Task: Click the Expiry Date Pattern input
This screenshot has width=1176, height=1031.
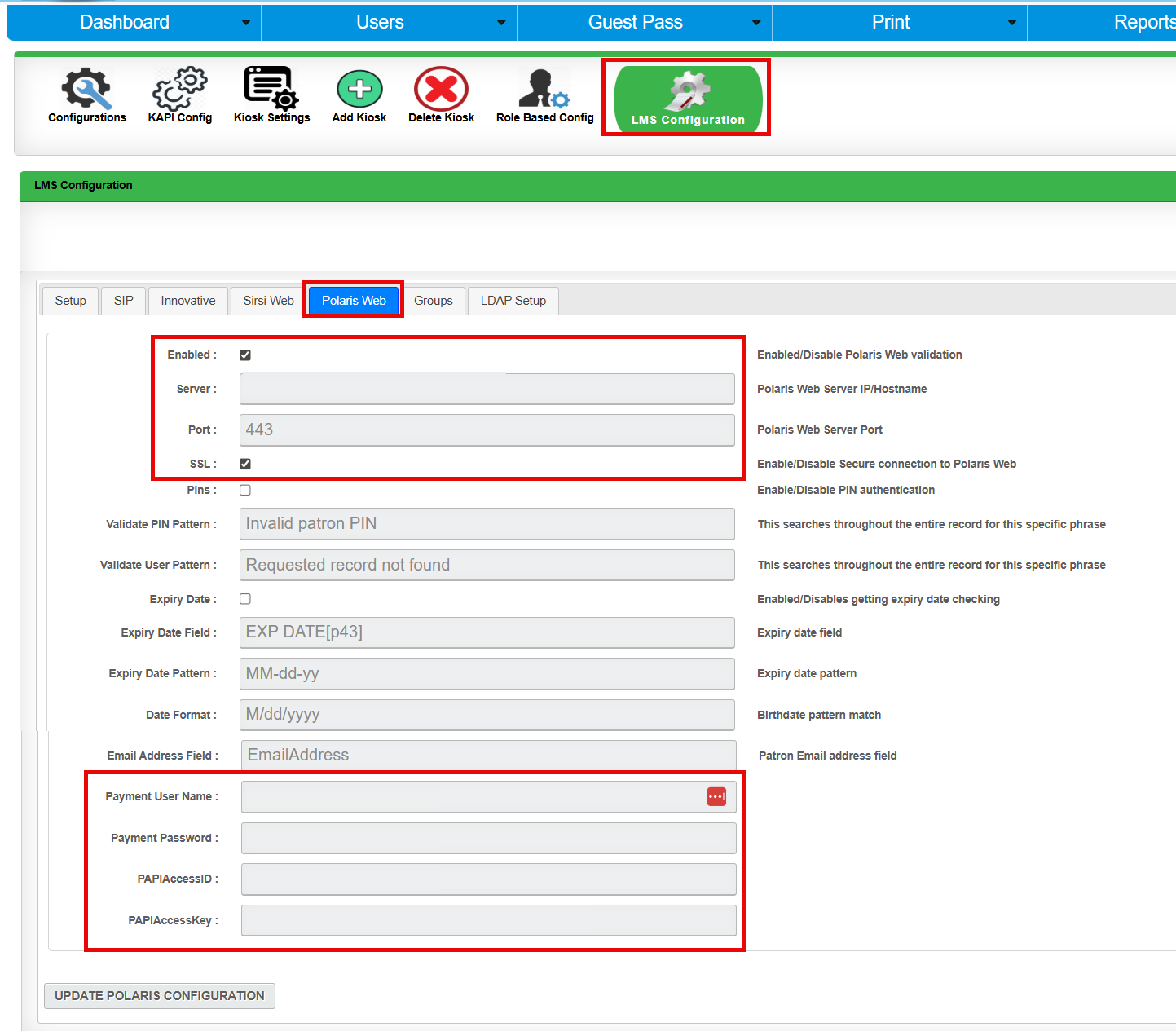Action: click(x=487, y=673)
